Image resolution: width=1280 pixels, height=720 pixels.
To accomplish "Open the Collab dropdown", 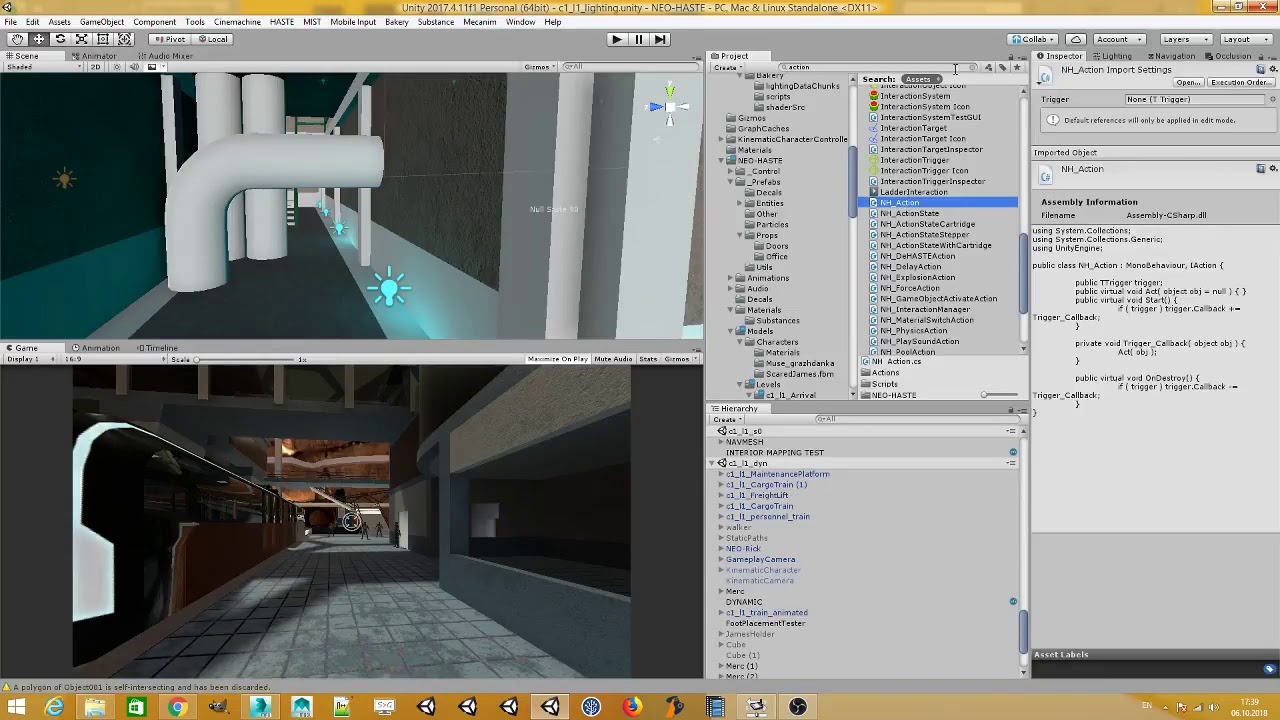I will click(1033, 39).
